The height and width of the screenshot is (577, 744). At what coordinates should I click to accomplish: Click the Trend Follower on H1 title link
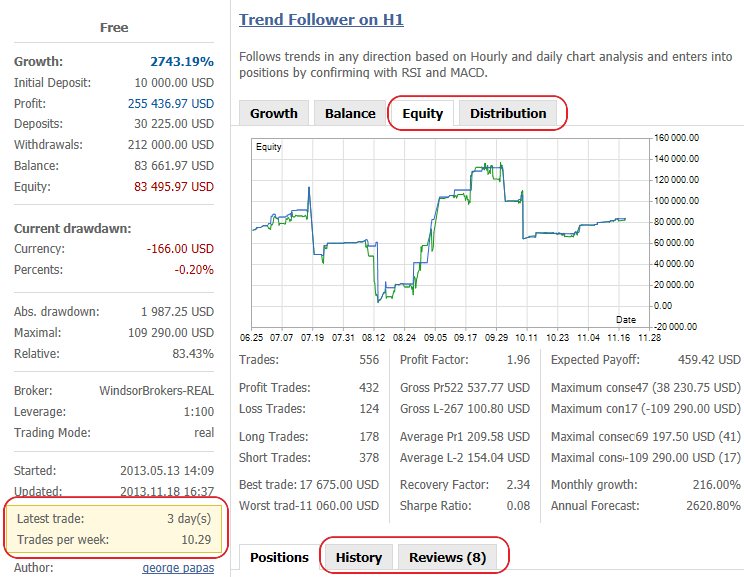pyautogui.click(x=321, y=19)
